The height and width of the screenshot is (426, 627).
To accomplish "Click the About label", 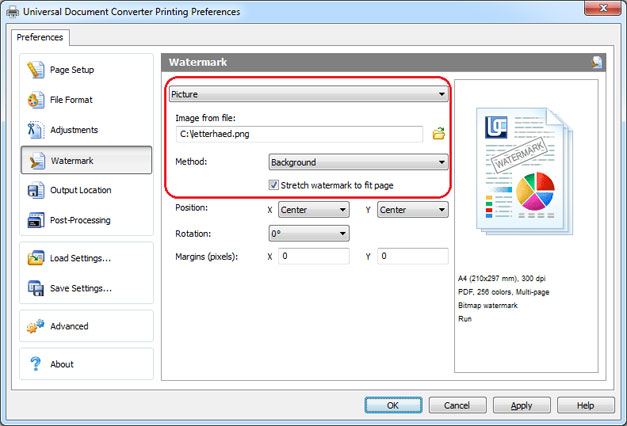I will point(62,364).
